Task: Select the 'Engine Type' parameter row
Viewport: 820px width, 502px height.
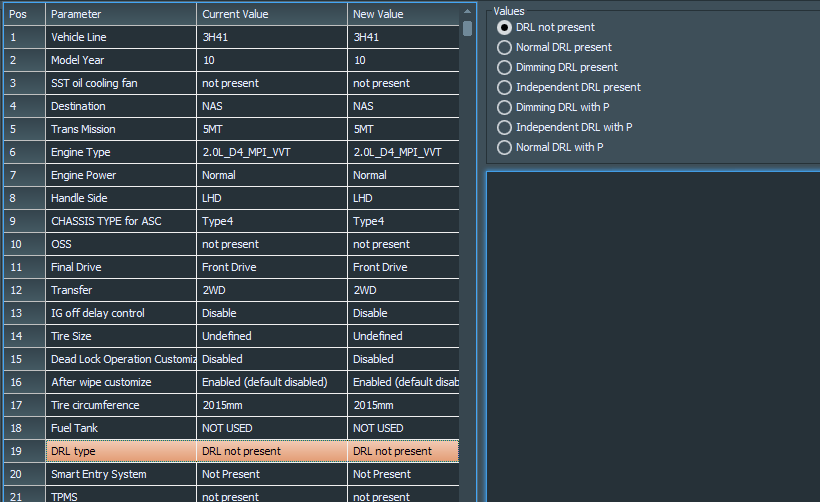Action: point(120,152)
